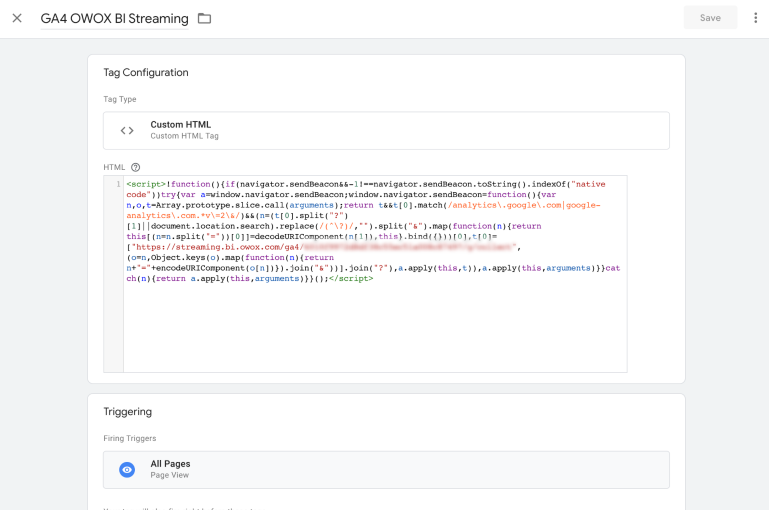Open the All Pages firing trigger
The height and width of the screenshot is (510, 769).
(386, 470)
